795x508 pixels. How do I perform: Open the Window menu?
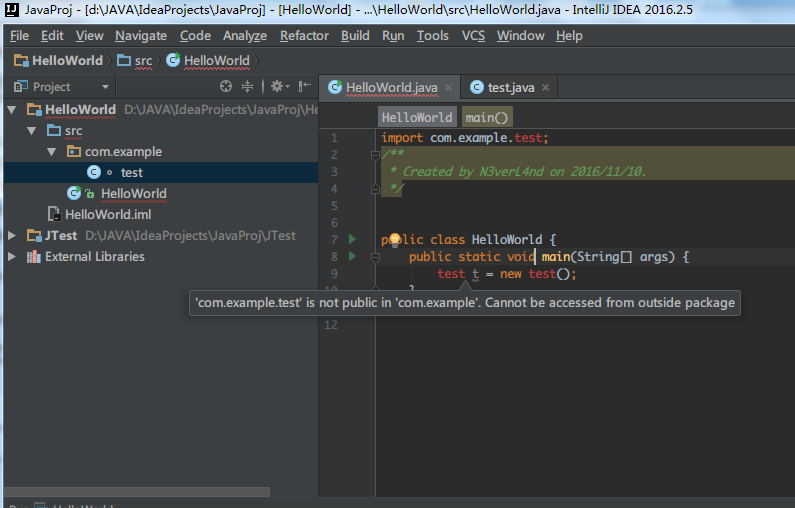[520, 35]
